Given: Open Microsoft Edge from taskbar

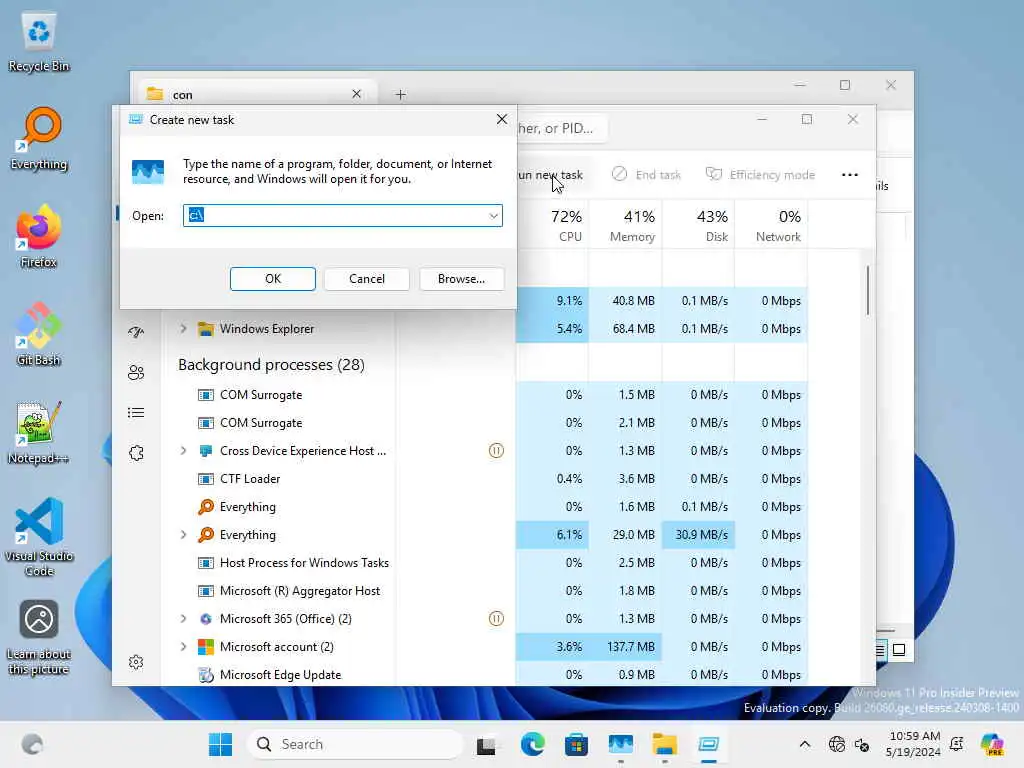Looking at the screenshot, I should pos(532,744).
